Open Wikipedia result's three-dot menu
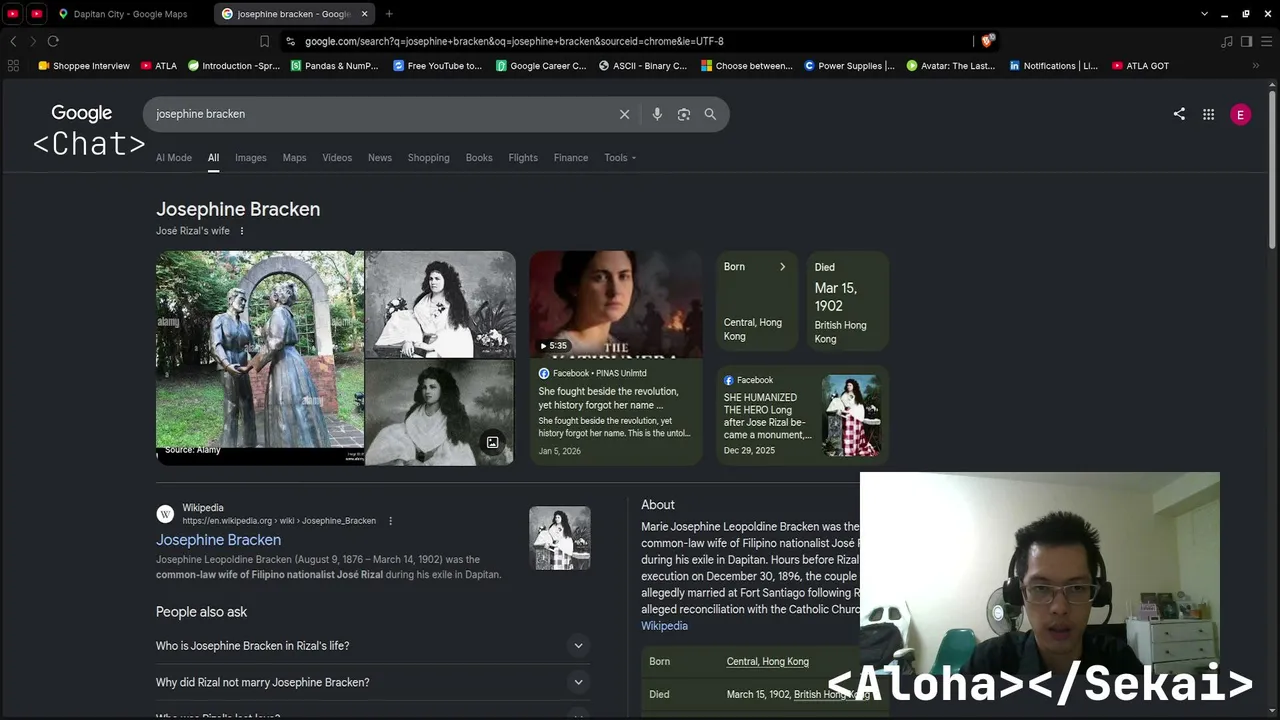Screen dimensions: 1280x720 [390, 521]
